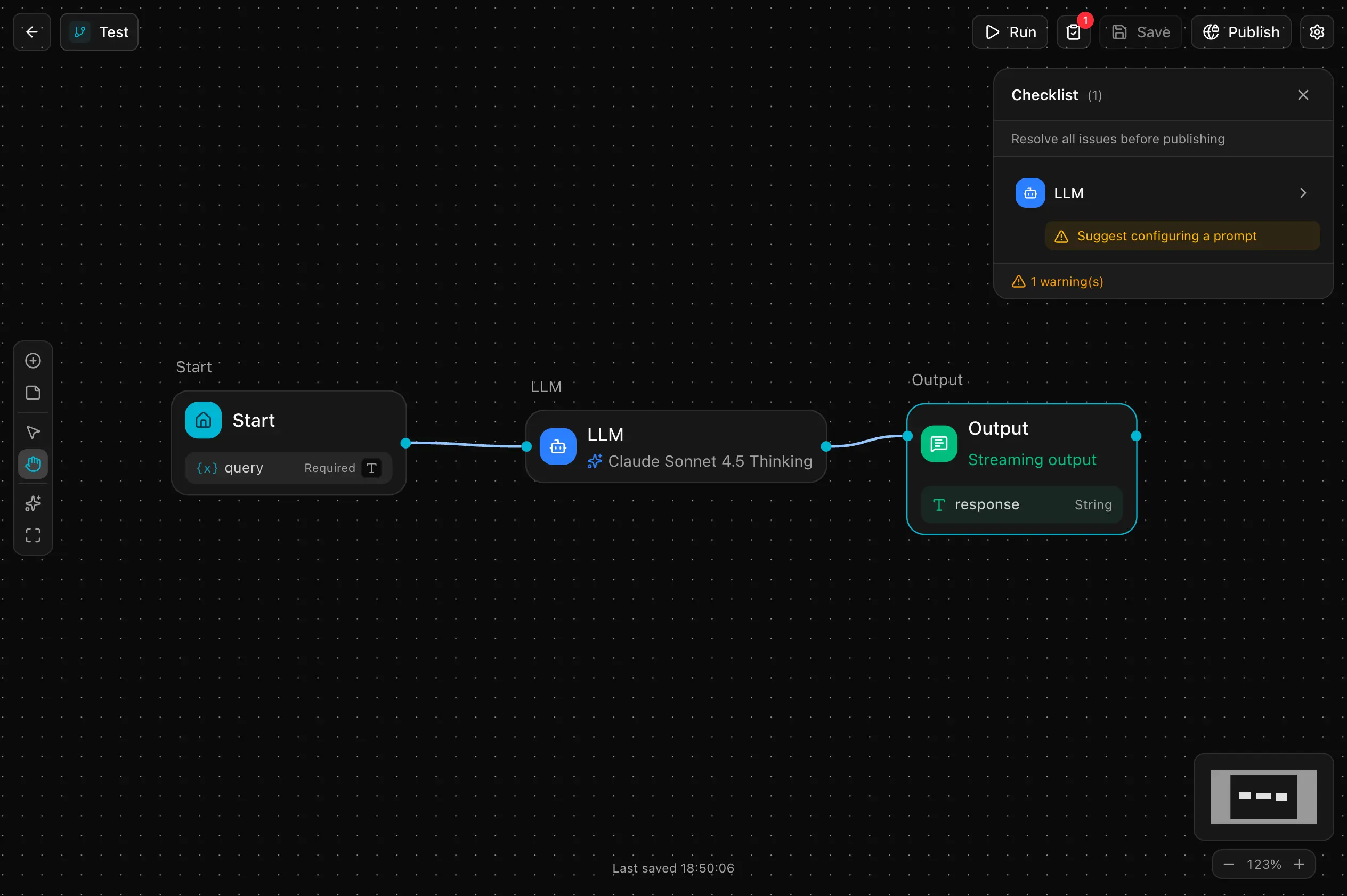Toggle Streaming output on the Output node

tap(1031, 460)
